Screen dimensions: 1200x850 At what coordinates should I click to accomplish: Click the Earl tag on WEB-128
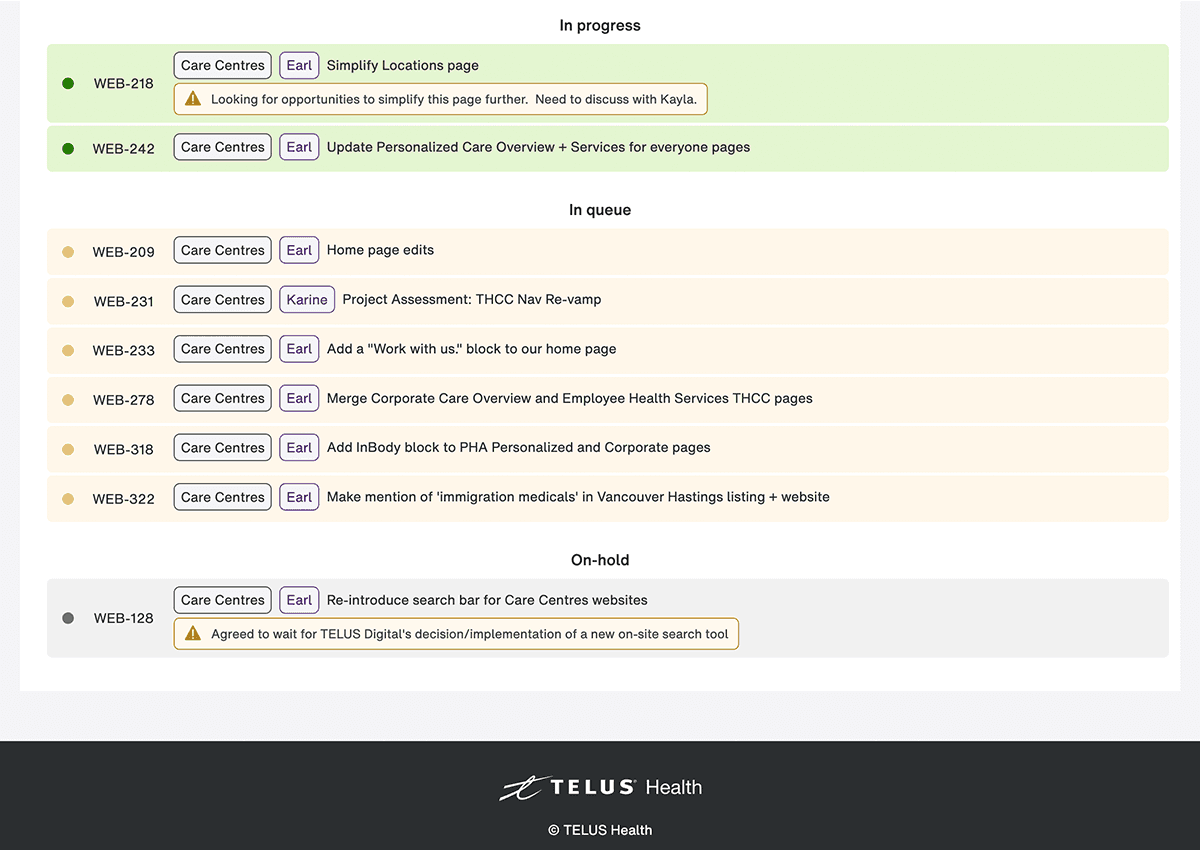pyautogui.click(x=299, y=600)
